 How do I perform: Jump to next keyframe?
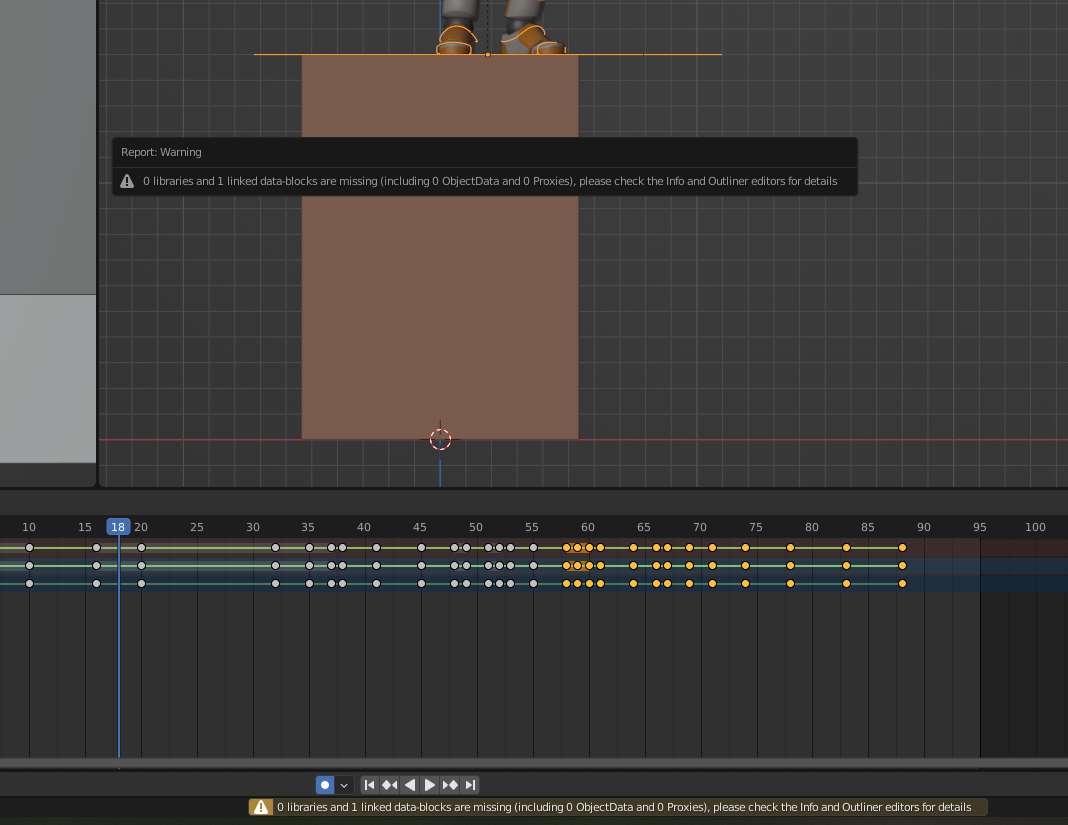(x=450, y=784)
